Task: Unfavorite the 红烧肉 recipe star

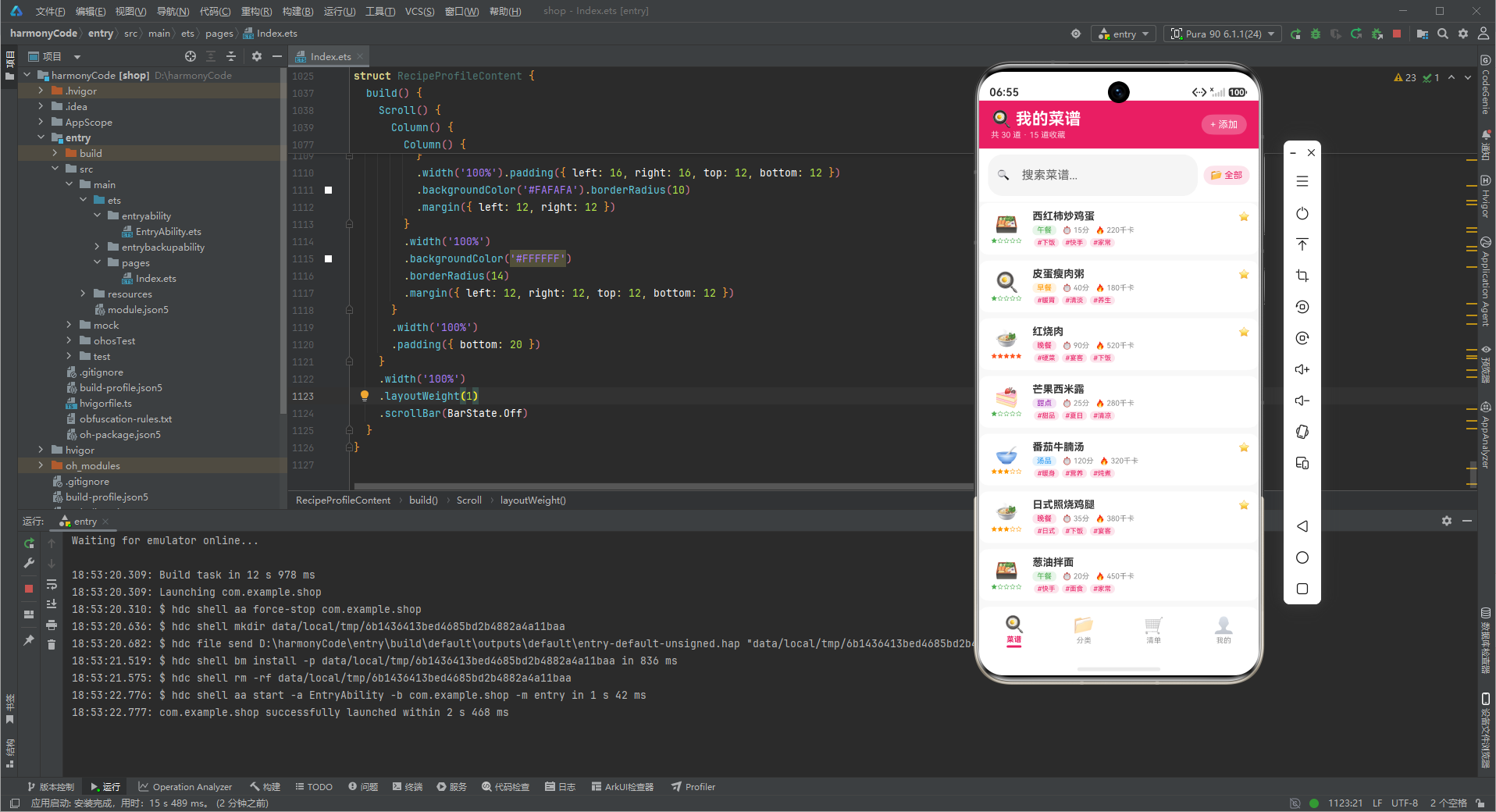Action: click(1244, 333)
